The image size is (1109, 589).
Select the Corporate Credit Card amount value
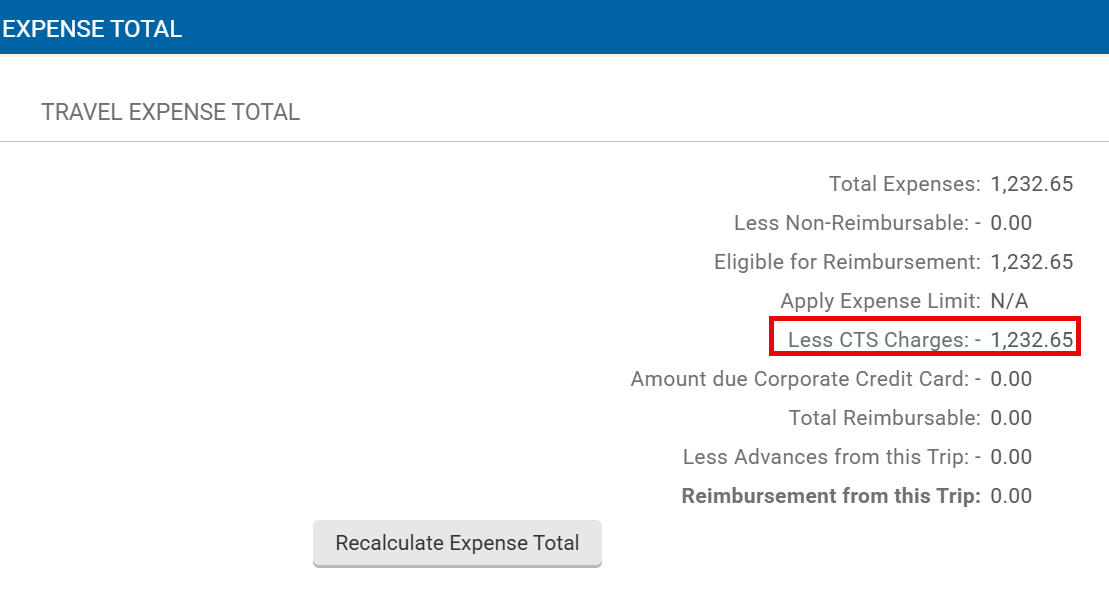[1011, 379]
